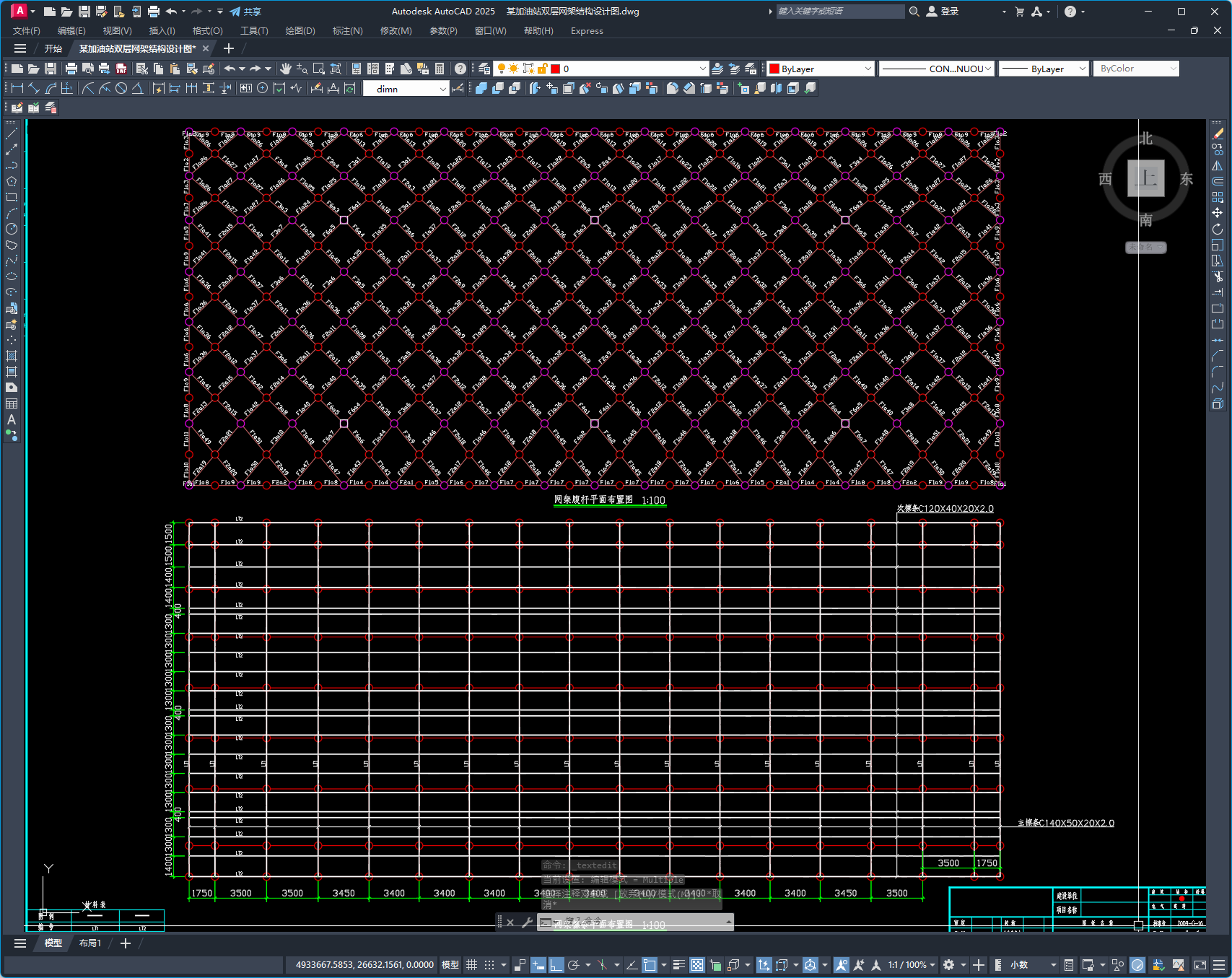Pick the Multiline Text tool

pyautogui.click(x=12, y=419)
